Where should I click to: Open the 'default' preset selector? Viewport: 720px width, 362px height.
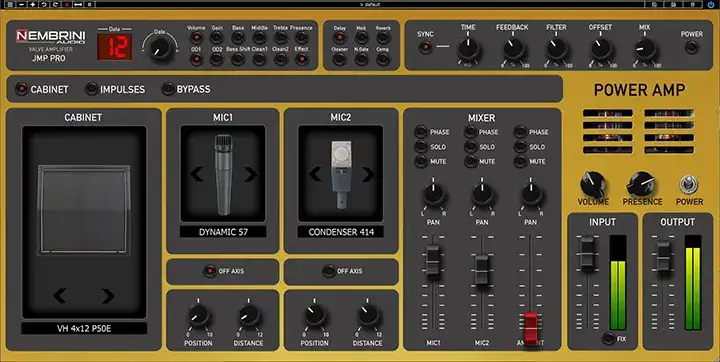370,4
